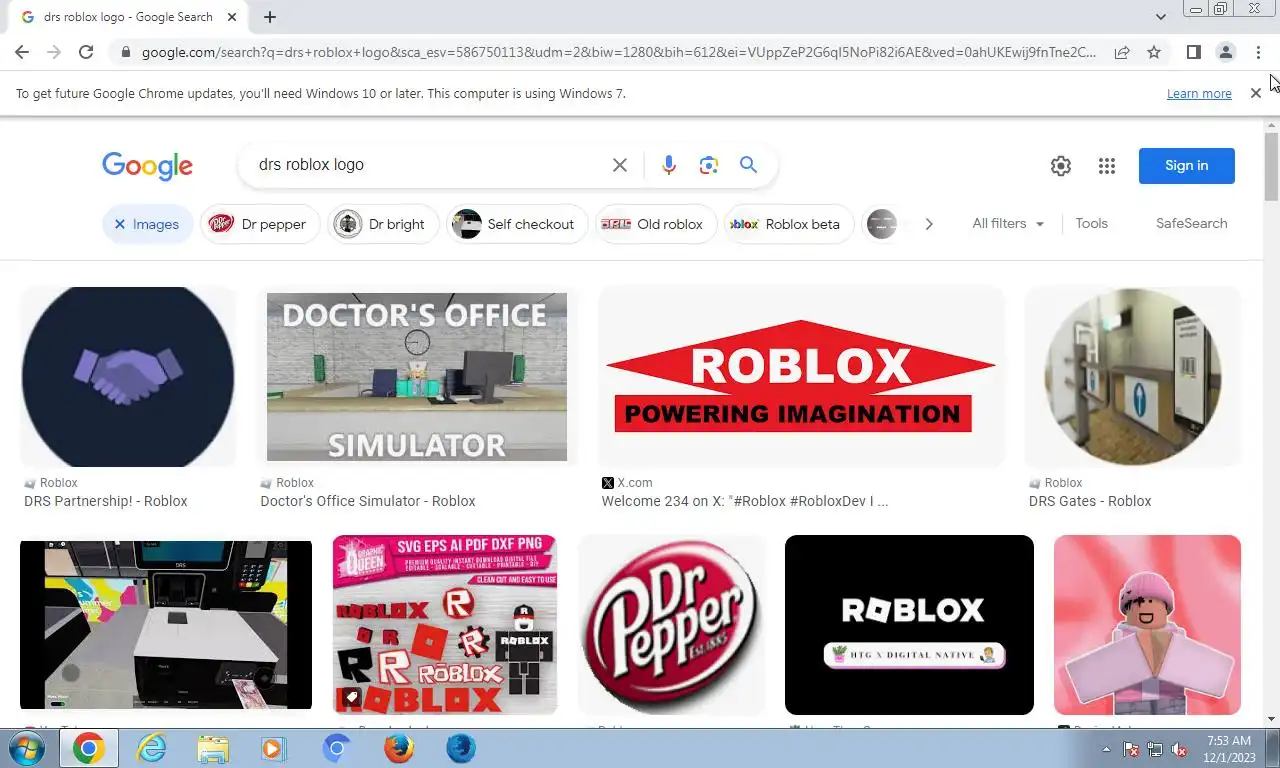Open pink Roblox avatar image
The image size is (1280, 768).
pyautogui.click(x=1147, y=625)
